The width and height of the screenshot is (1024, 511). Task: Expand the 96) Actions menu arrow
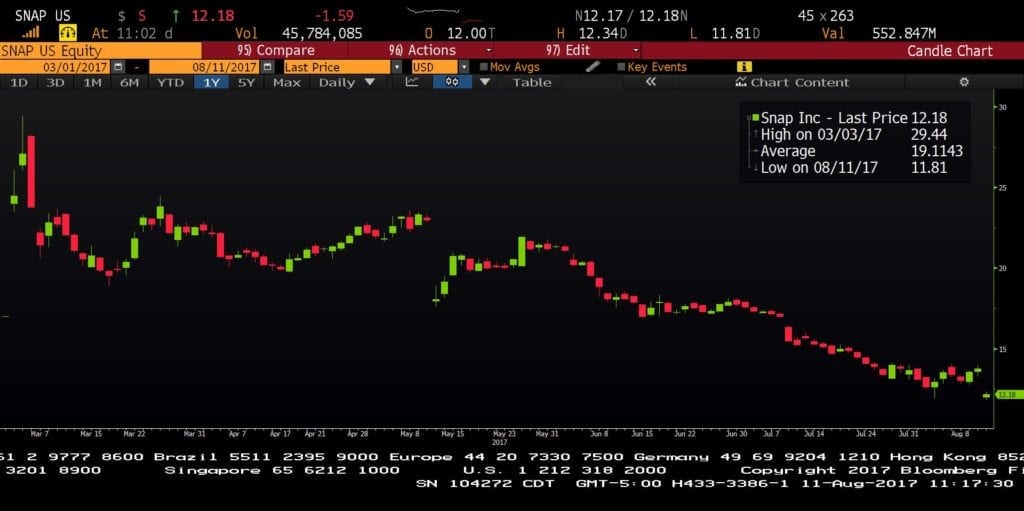click(x=489, y=50)
